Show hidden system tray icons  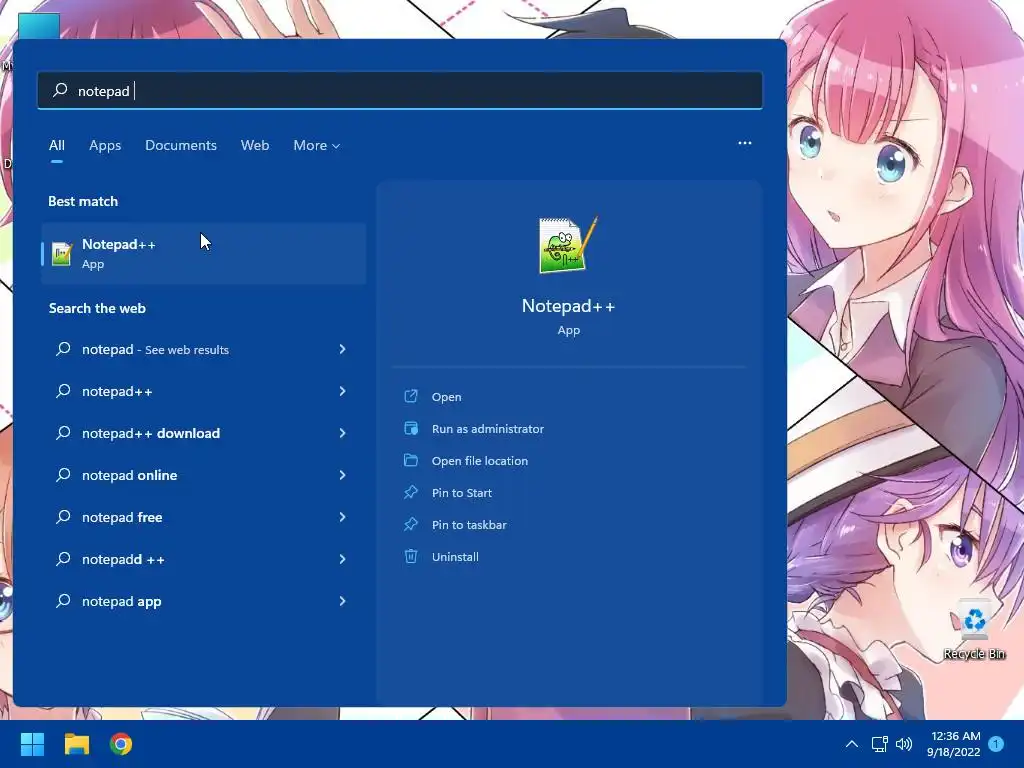852,744
